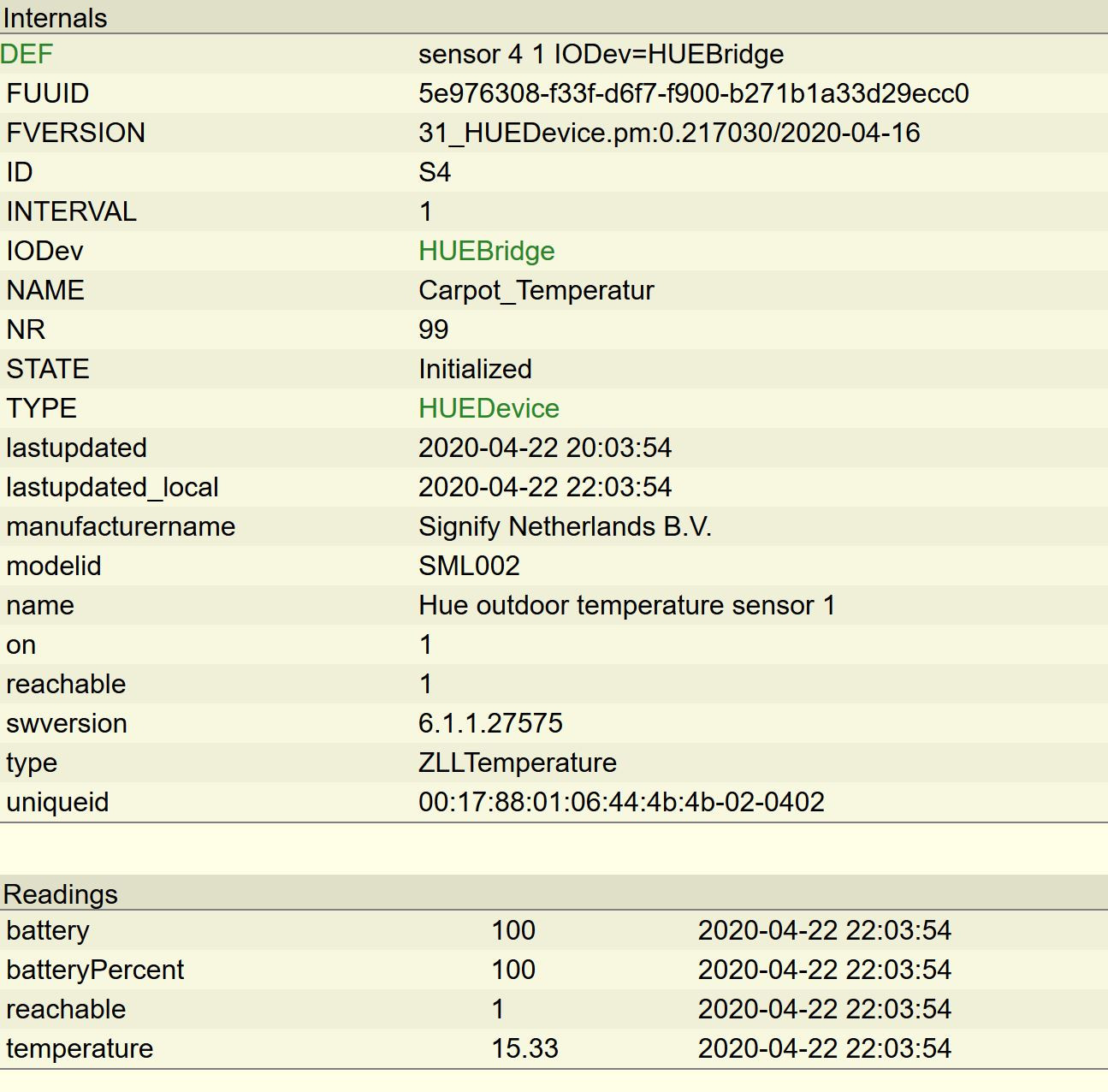The width and height of the screenshot is (1108, 1092).
Task: Click the batteryPercent reading name
Action: pyautogui.click(x=95, y=970)
